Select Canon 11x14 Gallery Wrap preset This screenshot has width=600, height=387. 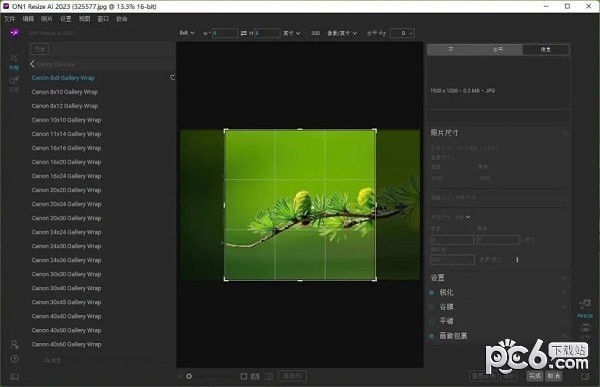67,134
